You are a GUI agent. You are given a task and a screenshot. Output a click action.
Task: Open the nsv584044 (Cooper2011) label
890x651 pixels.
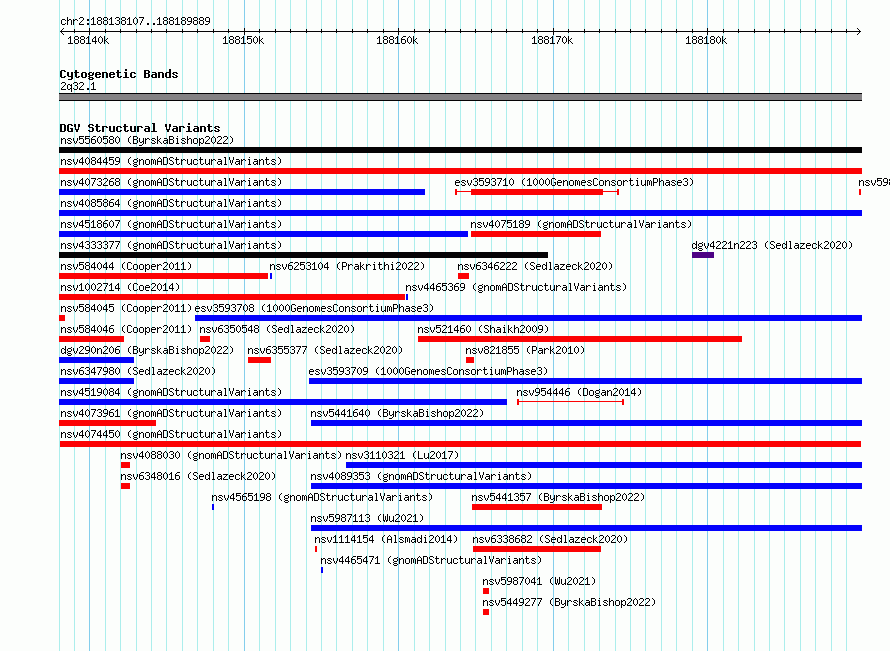(x=126, y=266)
